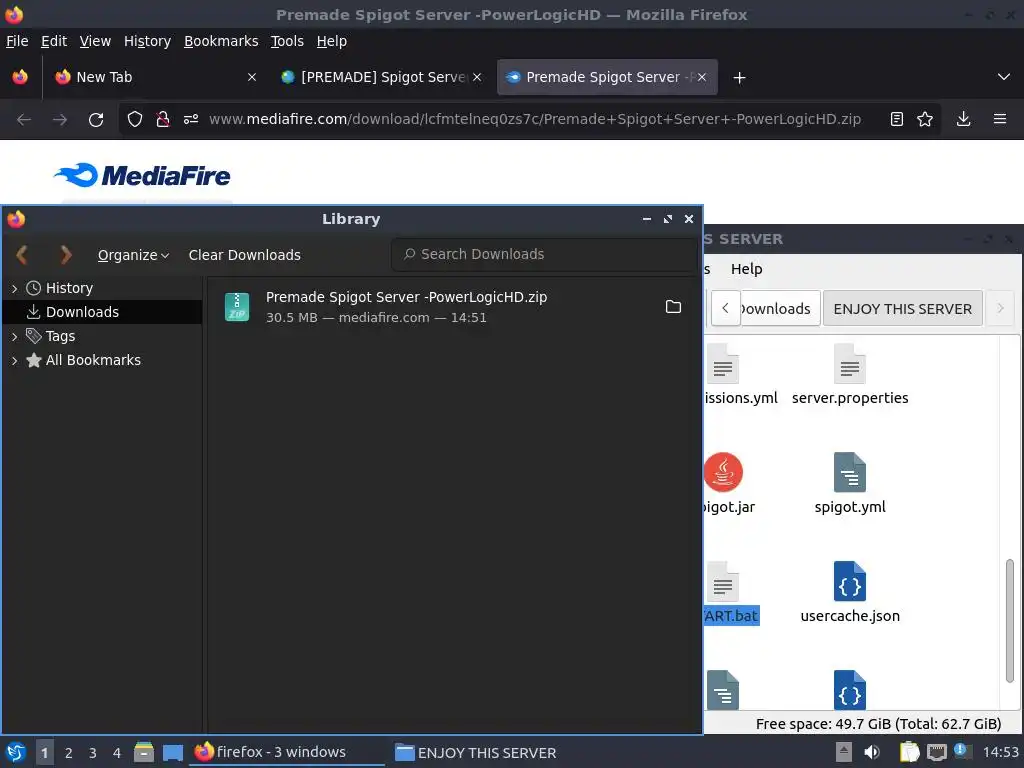
Task: Open a new tab with plus button
Action: 739,78
